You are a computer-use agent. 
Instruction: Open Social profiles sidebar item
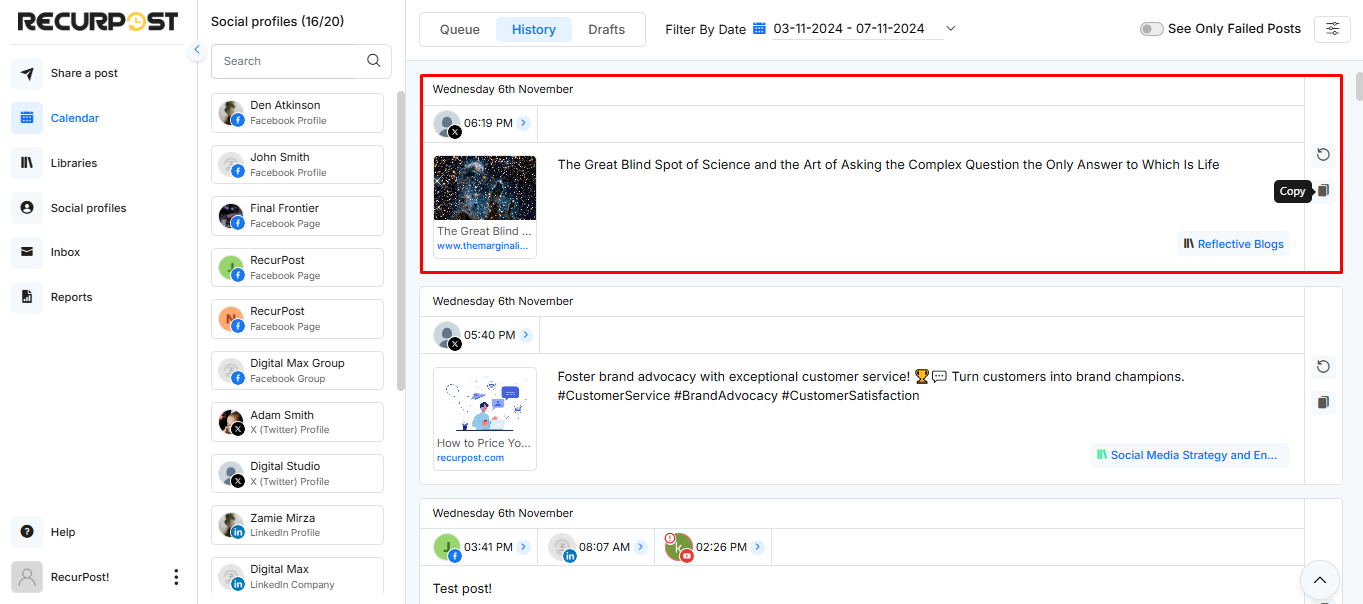(88, 208)
